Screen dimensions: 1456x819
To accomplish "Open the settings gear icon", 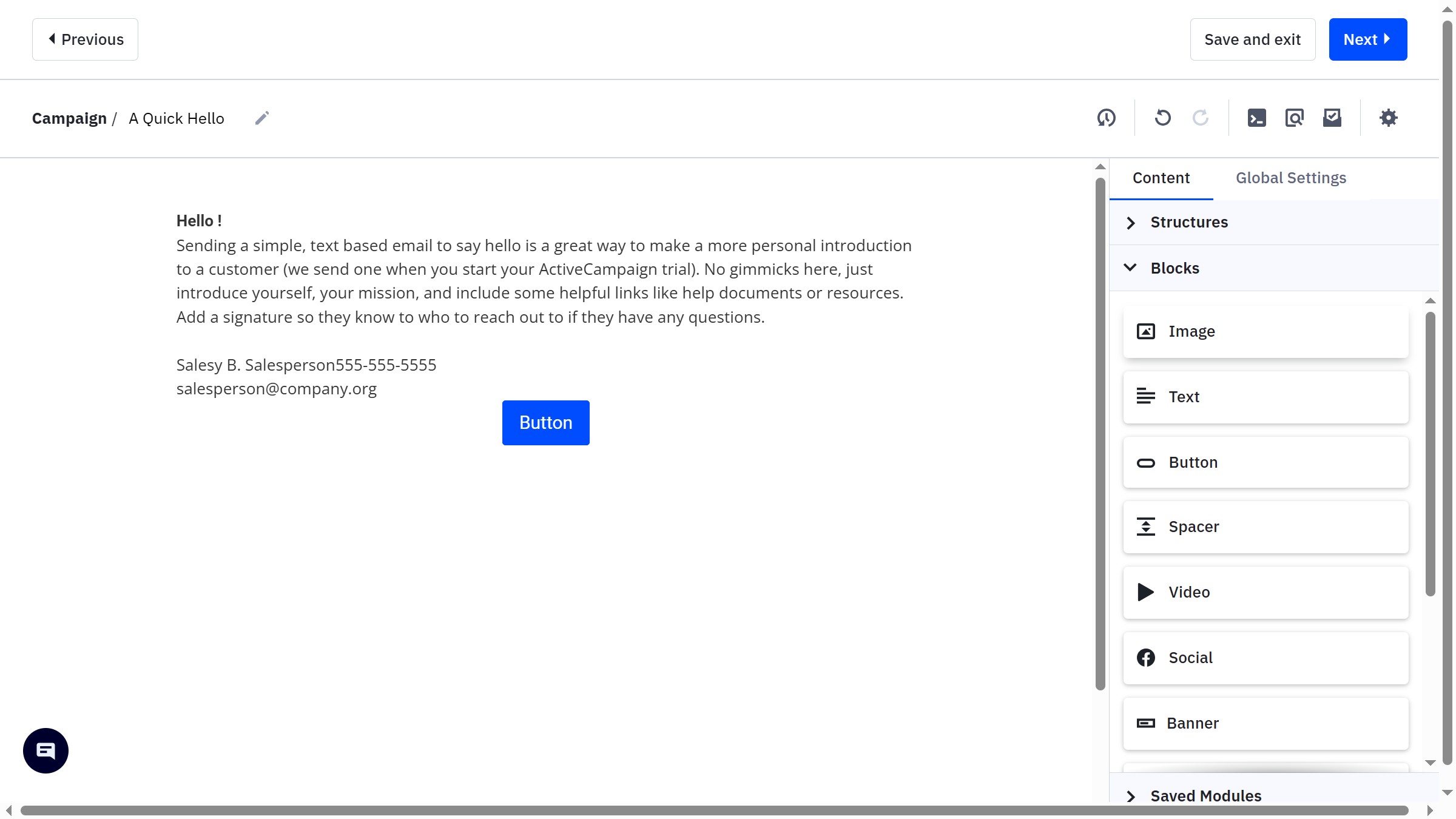I will click(1388, 118).
